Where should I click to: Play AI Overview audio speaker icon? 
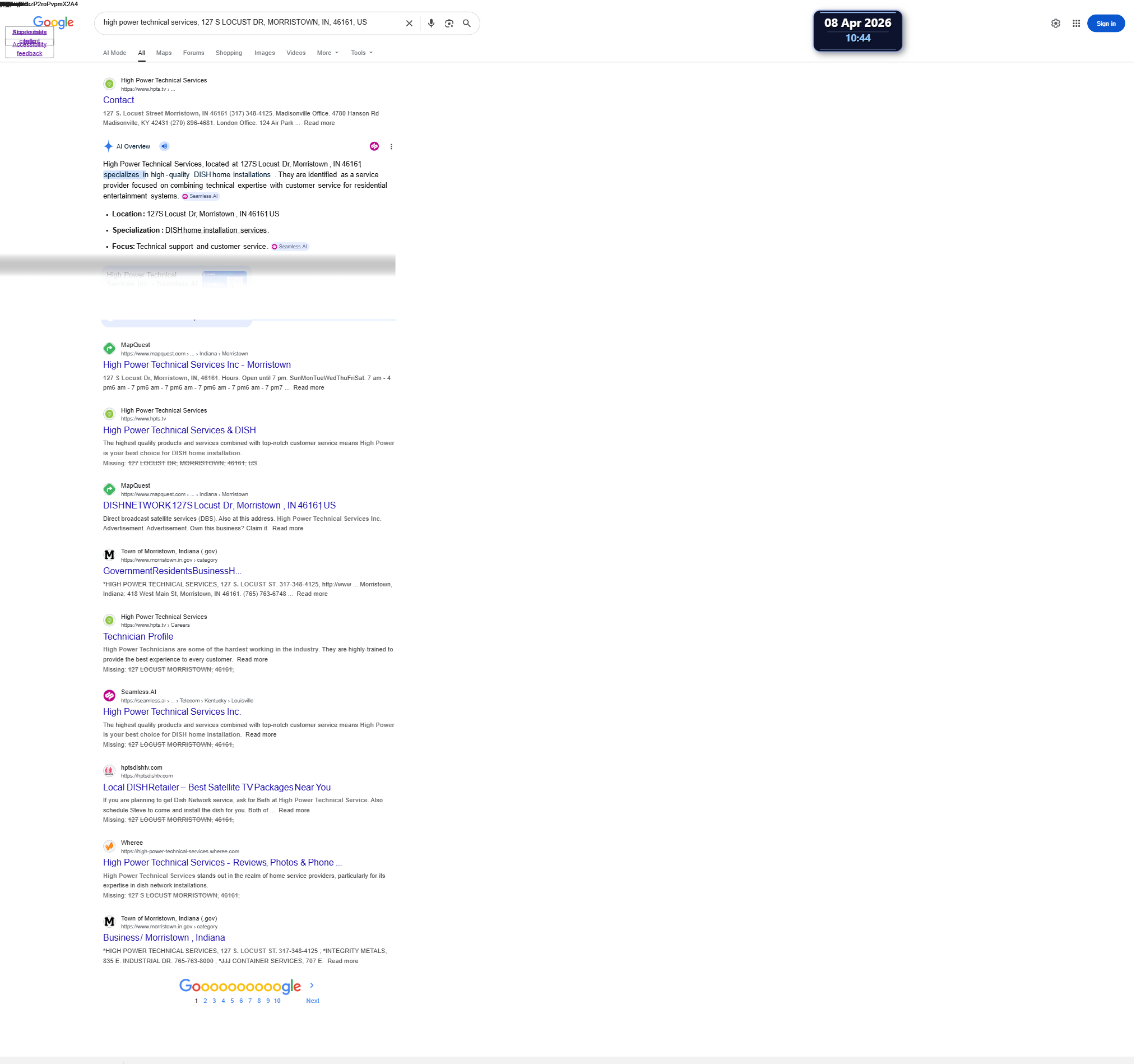point(165,147)
